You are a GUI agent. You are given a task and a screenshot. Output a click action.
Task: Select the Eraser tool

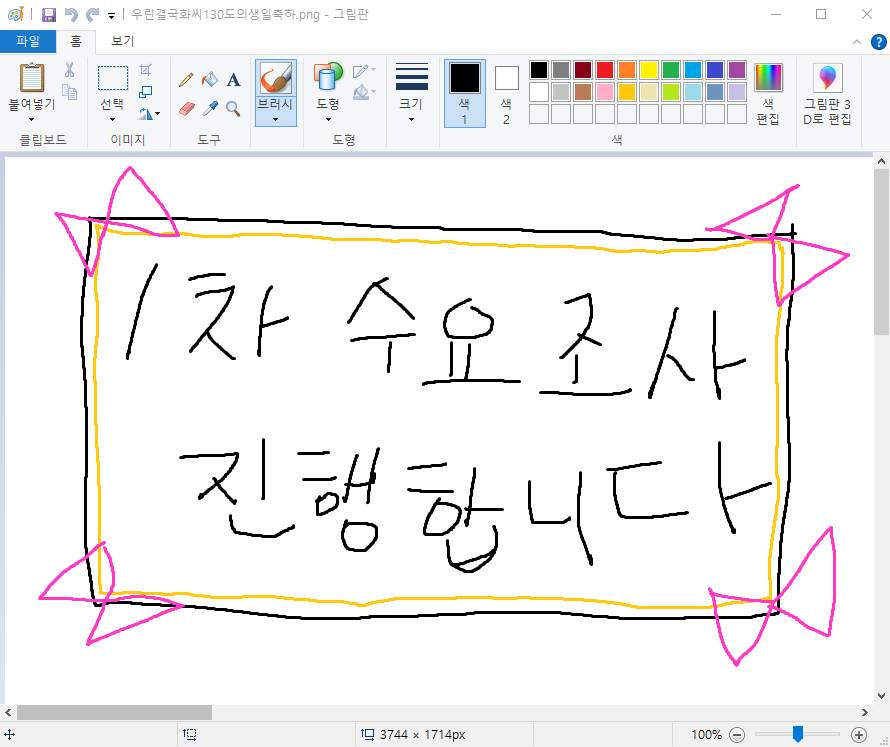coord(187,108)
